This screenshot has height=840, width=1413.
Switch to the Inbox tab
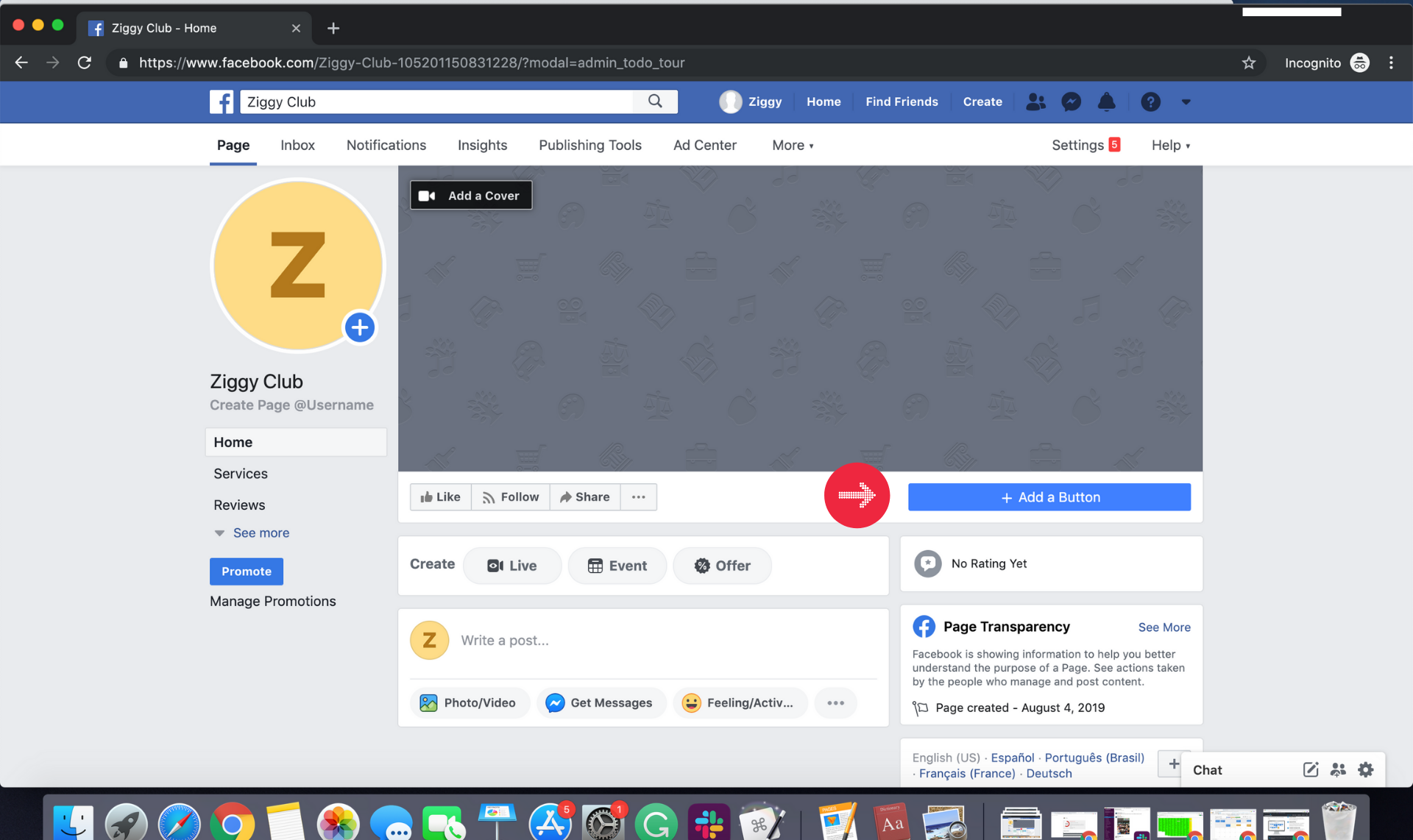click(x=297, y=145)
